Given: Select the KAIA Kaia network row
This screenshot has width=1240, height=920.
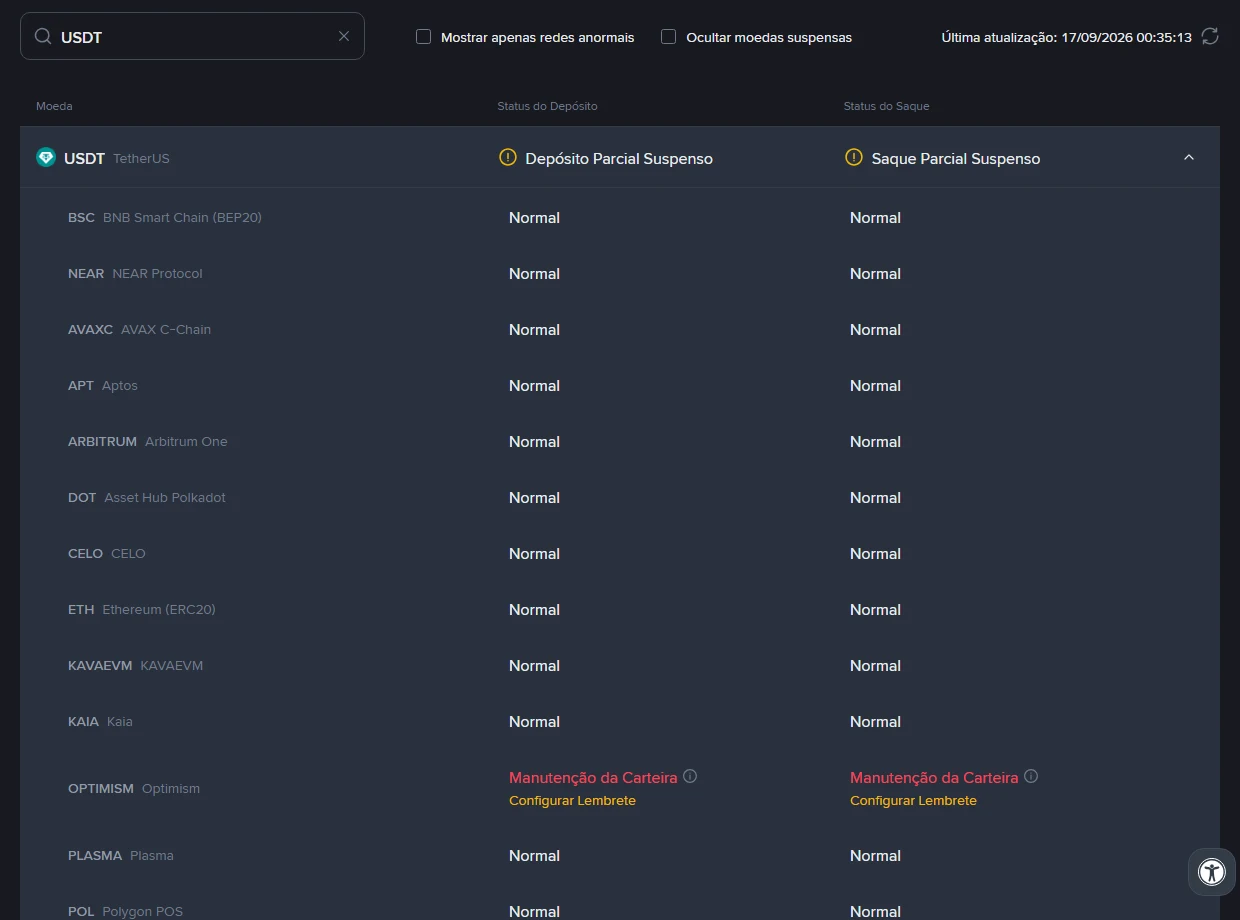Looking at the screenshot, I should point(620,722).
